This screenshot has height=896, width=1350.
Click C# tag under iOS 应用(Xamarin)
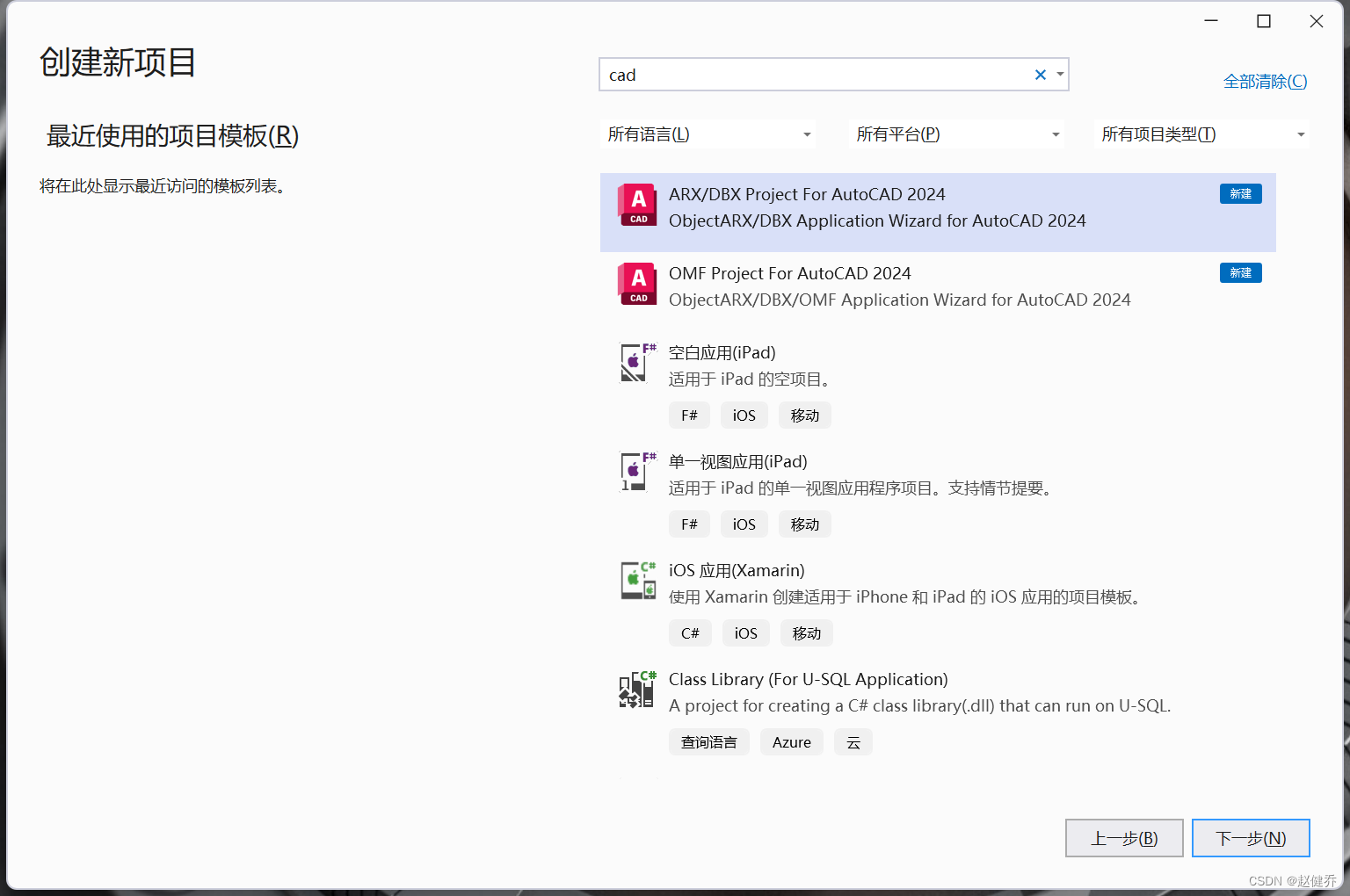(x=690, y=633)
